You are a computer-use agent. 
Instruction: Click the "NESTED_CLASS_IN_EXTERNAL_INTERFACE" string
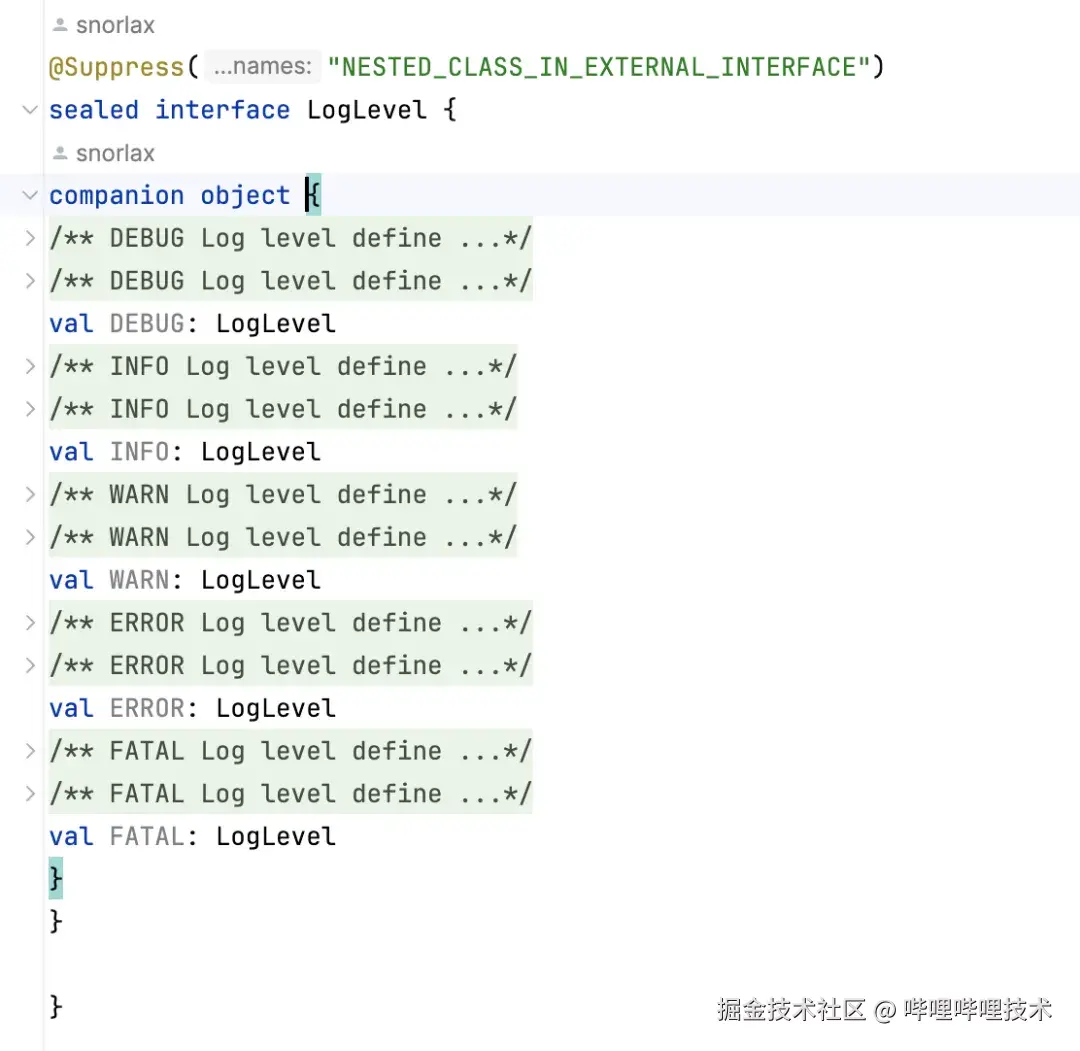click(x=599, y=67)
